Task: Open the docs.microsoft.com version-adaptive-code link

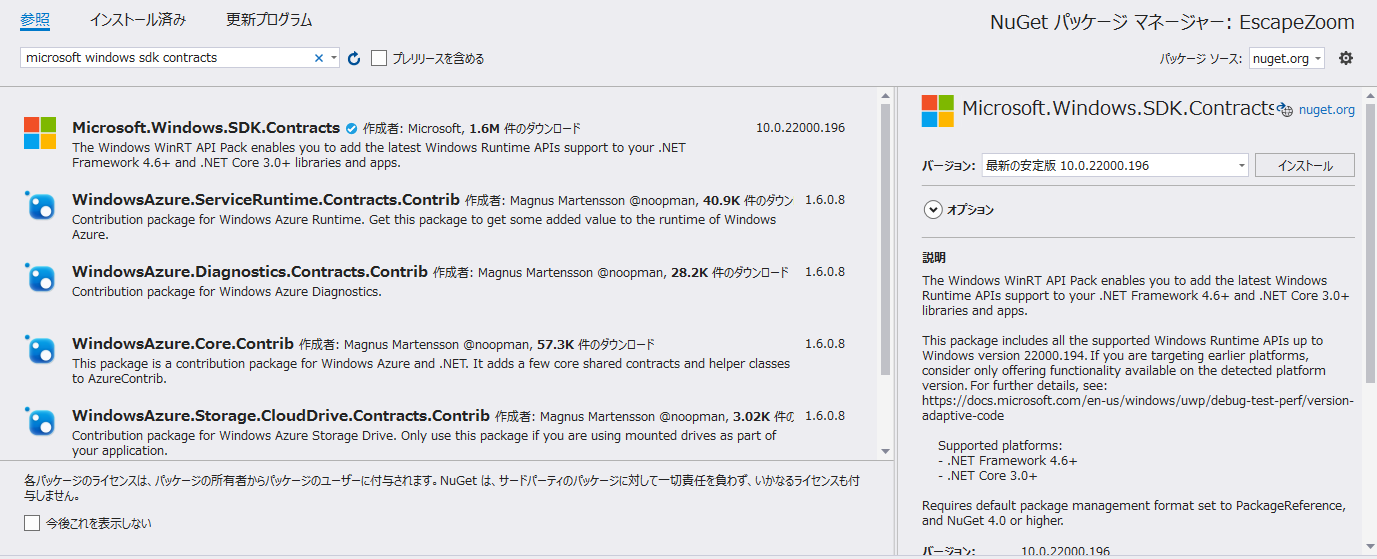Action: (x=1138, y=408)
